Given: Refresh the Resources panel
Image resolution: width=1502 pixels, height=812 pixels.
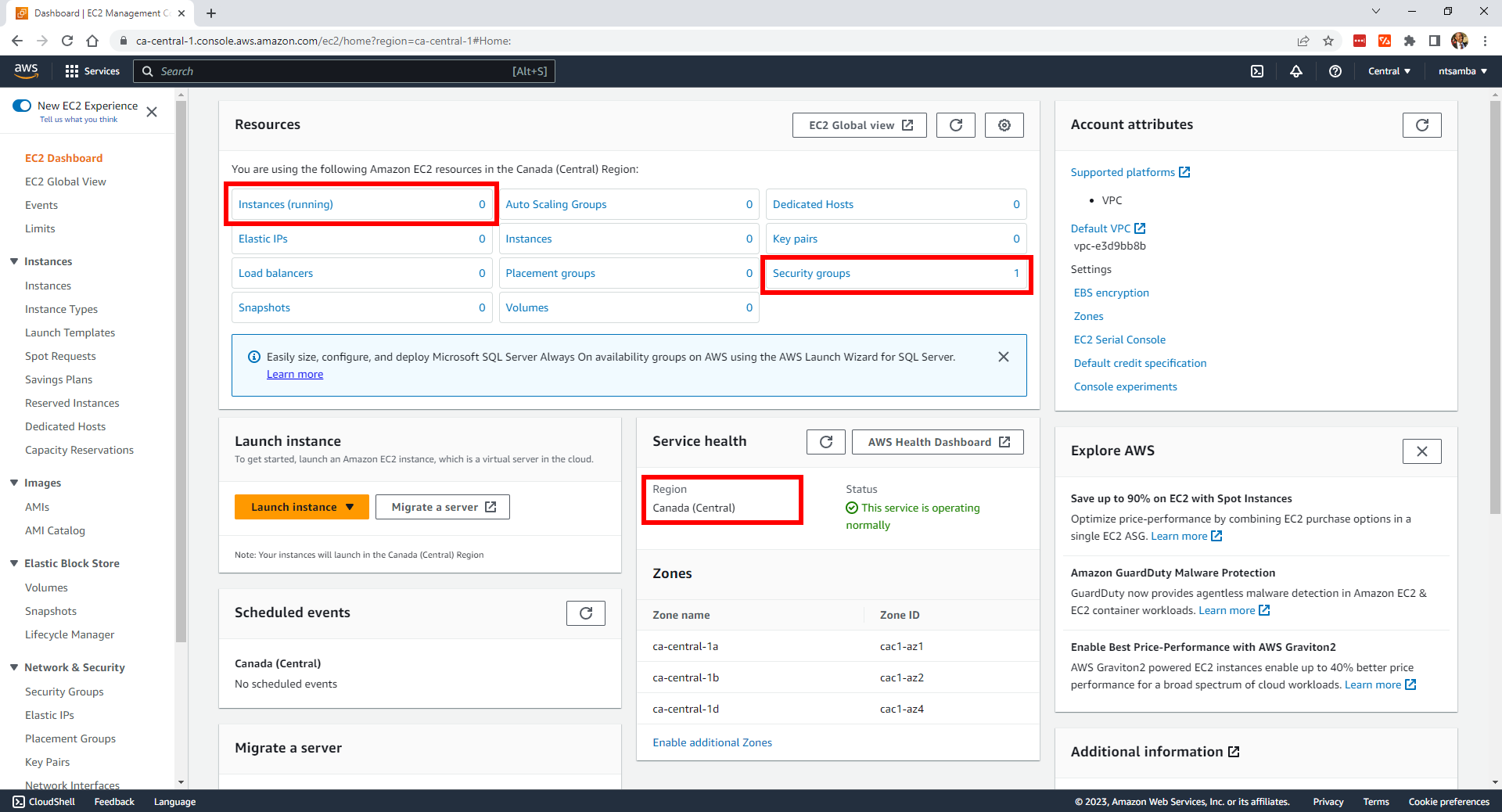Looking at the screenshot, I should (955, 125).
